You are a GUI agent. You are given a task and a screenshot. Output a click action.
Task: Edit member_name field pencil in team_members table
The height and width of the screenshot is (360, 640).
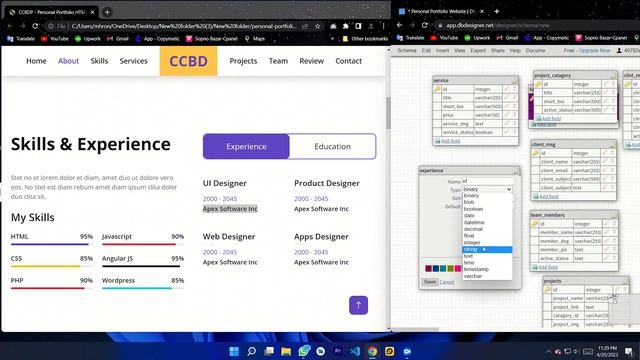click(x=607, y=232)
